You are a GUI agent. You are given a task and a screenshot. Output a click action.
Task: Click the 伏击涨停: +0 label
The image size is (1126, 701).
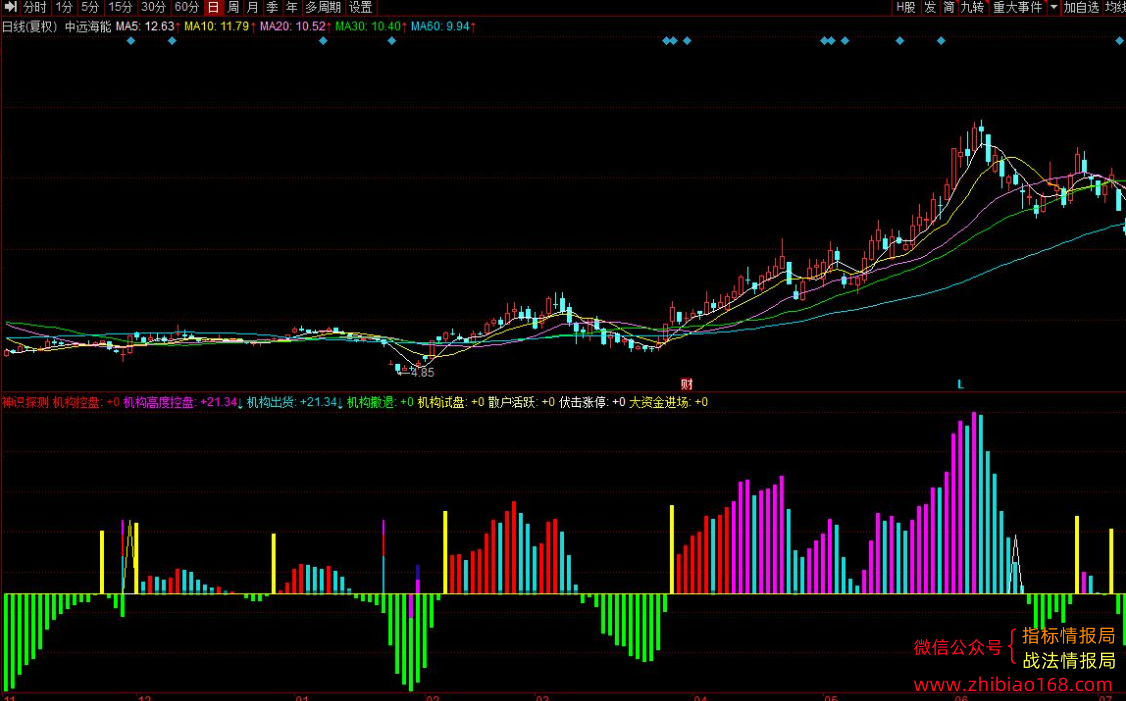pyautogui.click(x=592, y=402)
